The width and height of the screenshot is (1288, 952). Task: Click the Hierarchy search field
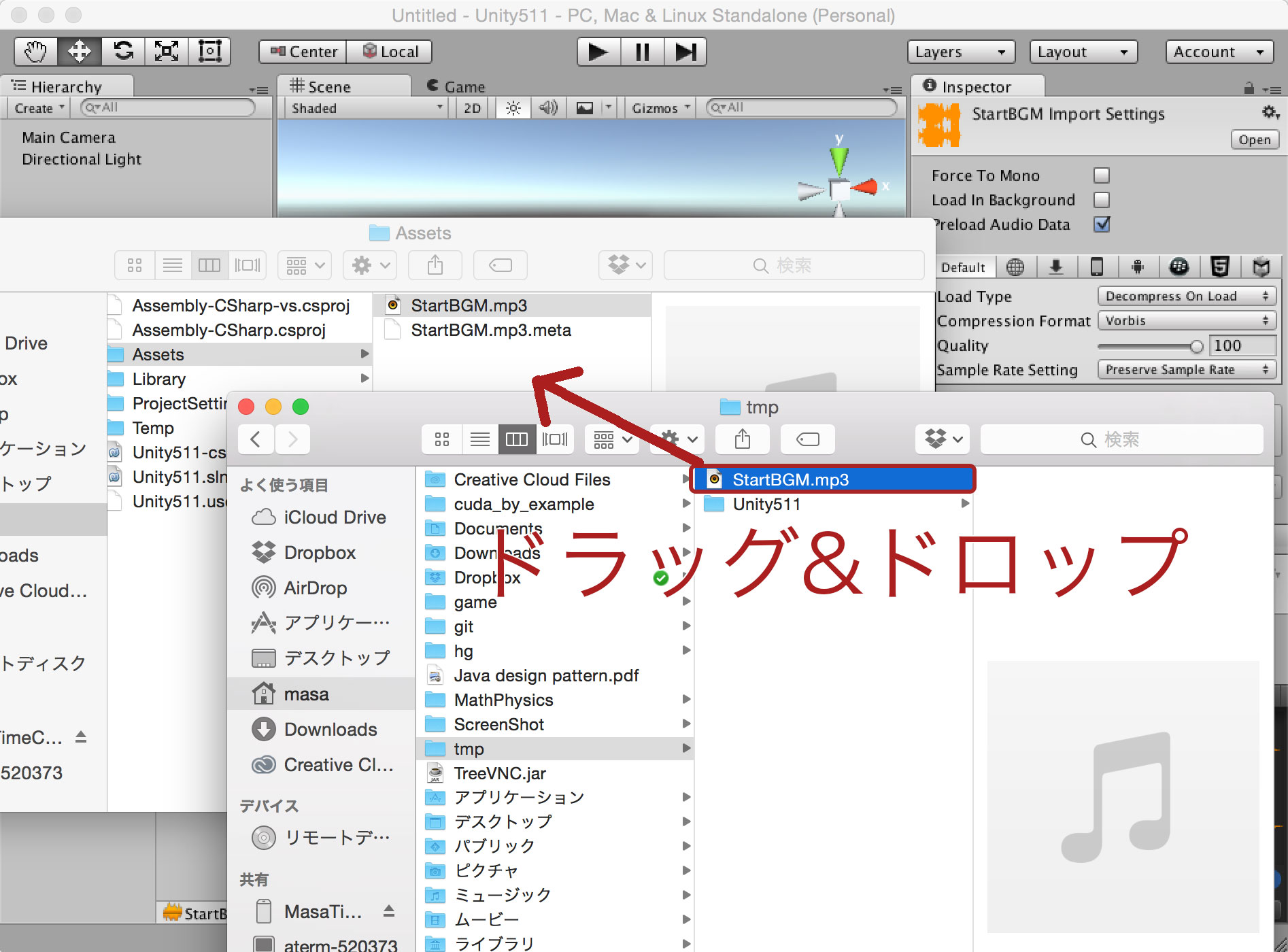tap(167, 107)
